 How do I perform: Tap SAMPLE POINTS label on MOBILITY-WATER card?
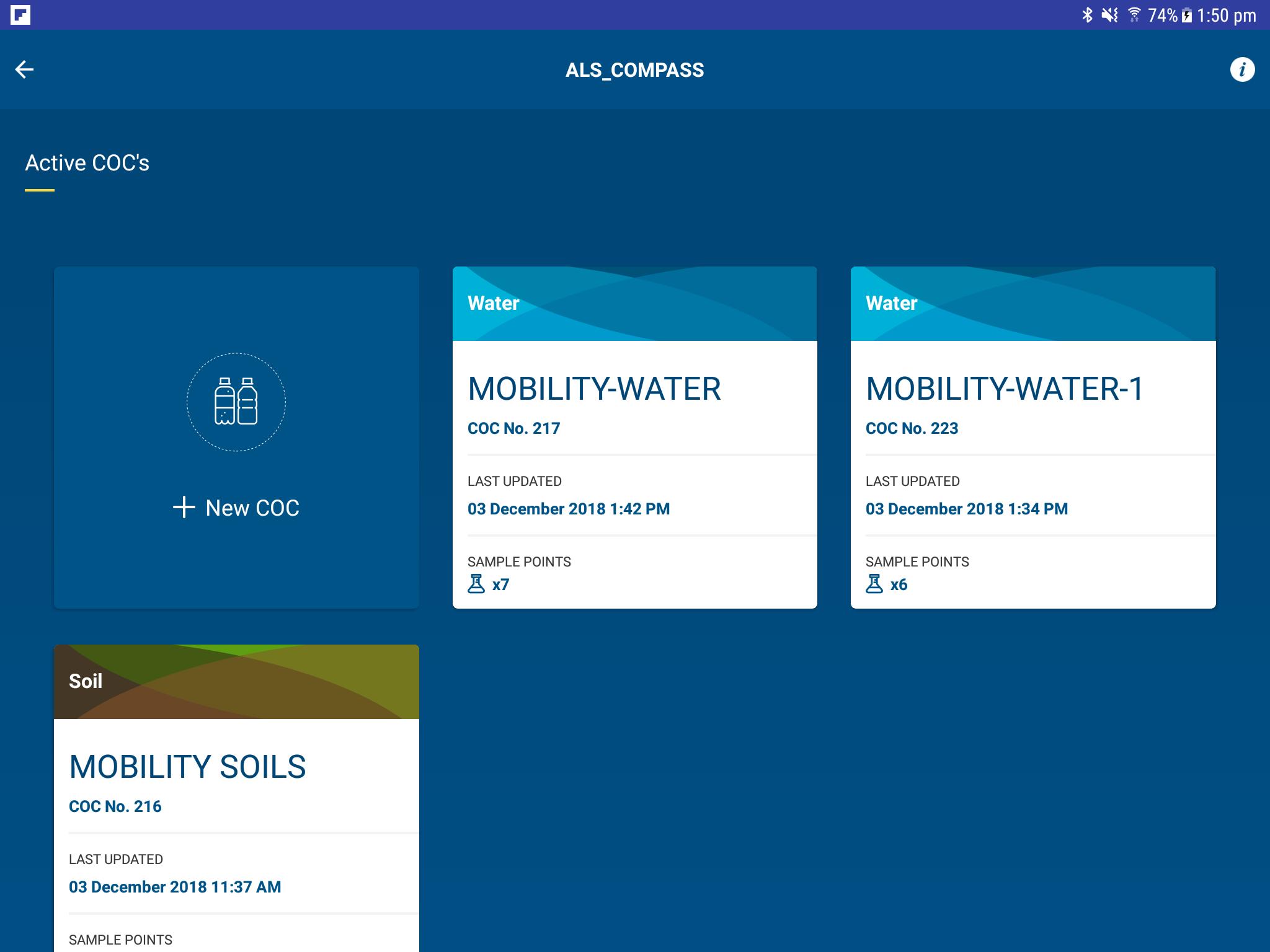(x=519, y=562)
